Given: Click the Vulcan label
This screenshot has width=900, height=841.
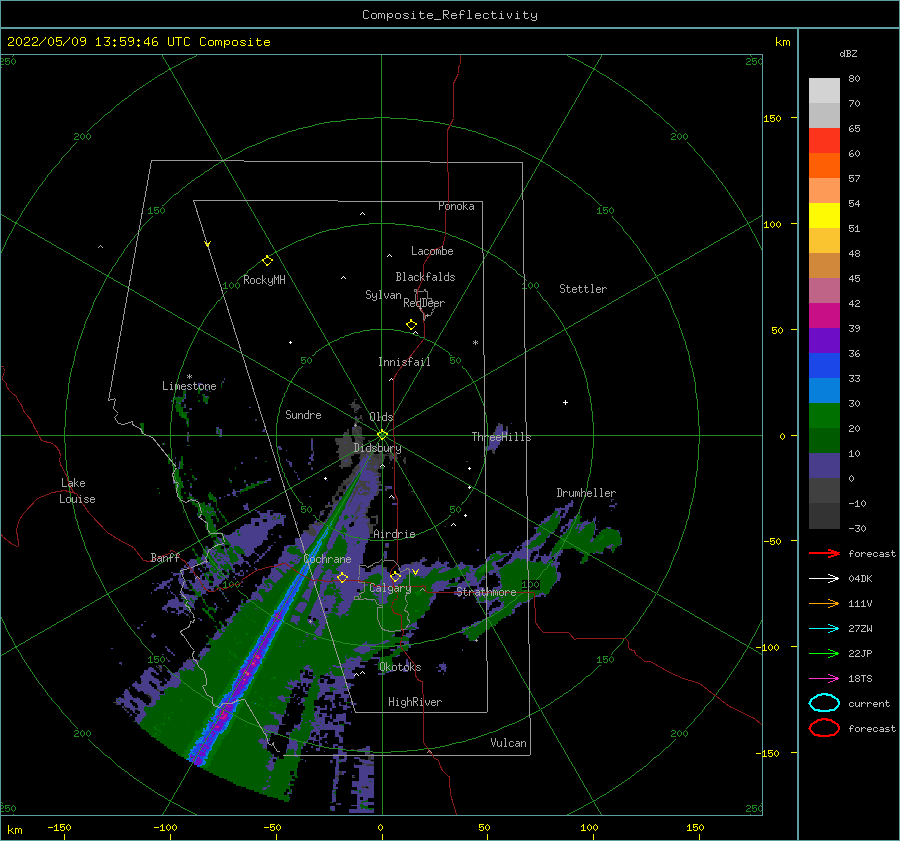Looking at the screenshot, I should coord(509,743).
